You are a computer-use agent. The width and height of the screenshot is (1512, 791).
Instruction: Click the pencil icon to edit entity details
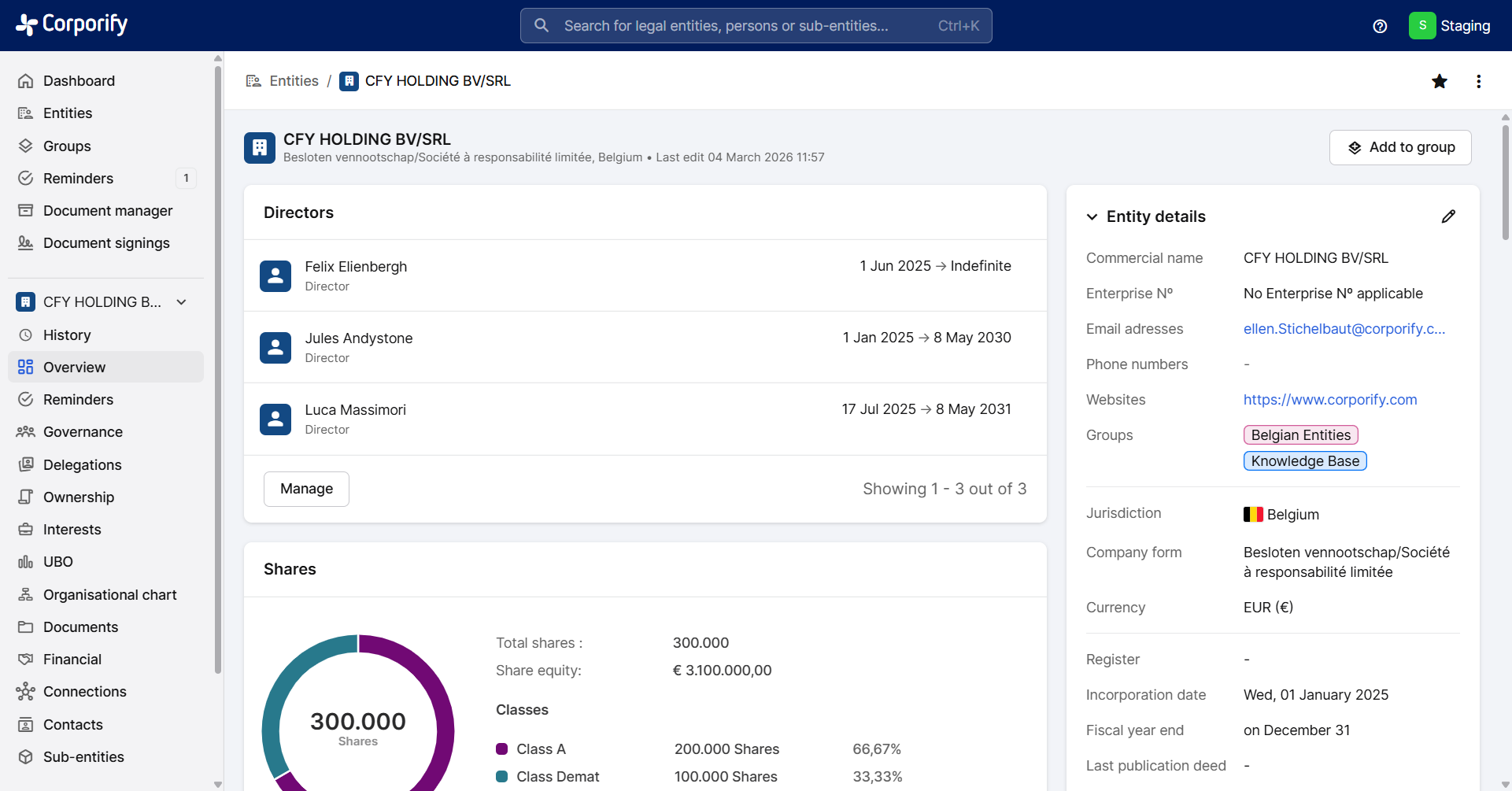coord(1448,216)
